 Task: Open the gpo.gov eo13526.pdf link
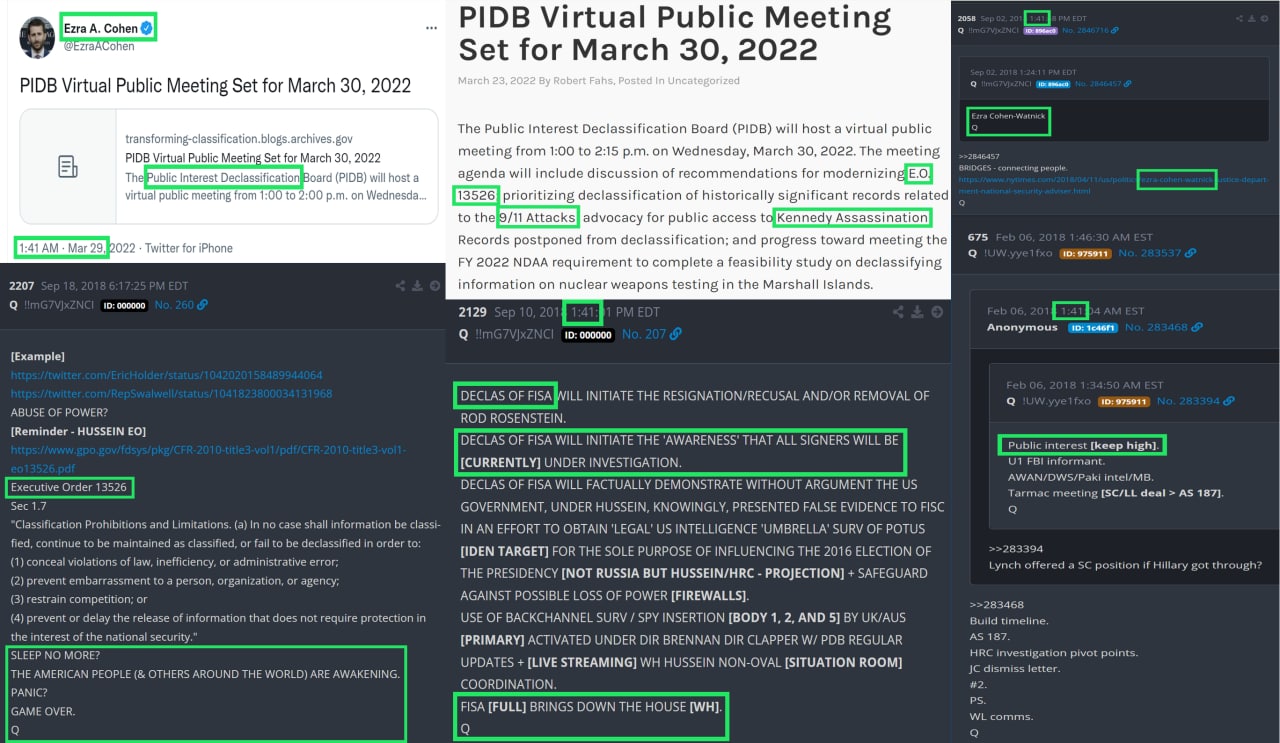[208, 459]
